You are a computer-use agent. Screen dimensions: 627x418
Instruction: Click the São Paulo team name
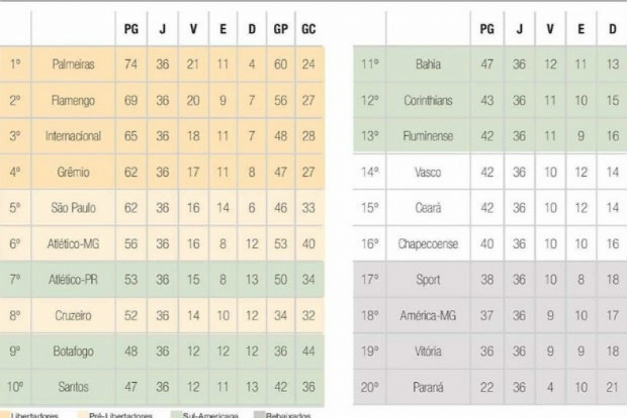tap(73, 208)
